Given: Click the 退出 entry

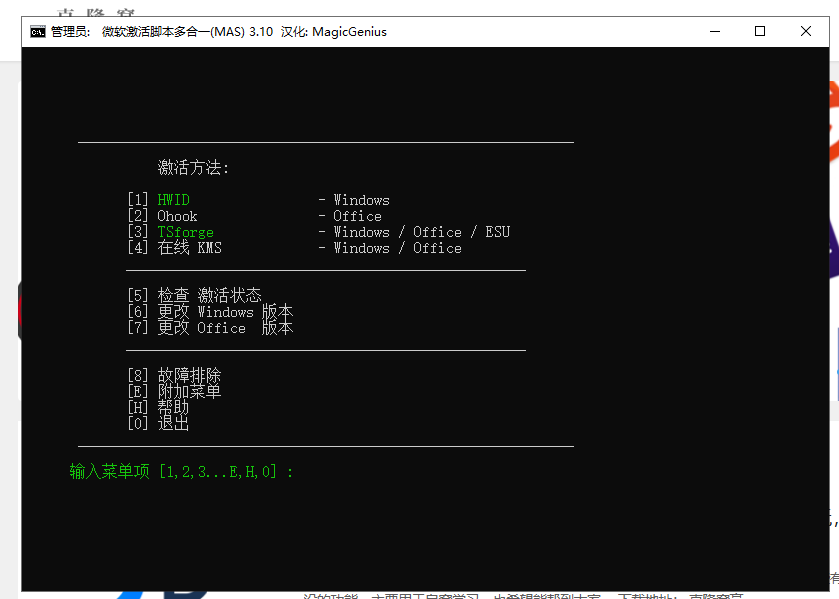Looking at the screenshot, I should (x=173, y=424).
